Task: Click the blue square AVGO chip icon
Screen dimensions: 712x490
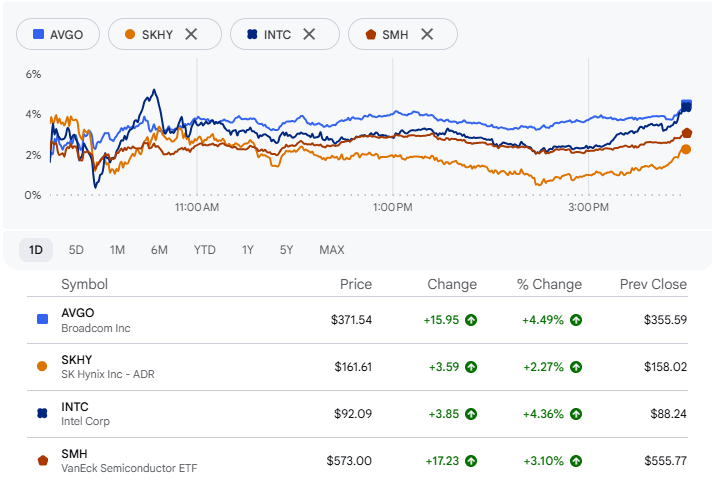Action: click(39, 34)
